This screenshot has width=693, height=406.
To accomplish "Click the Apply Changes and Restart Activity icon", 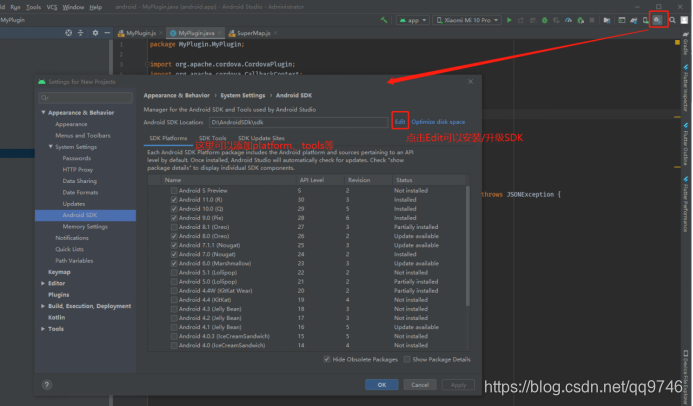I will tap(521, 20).
